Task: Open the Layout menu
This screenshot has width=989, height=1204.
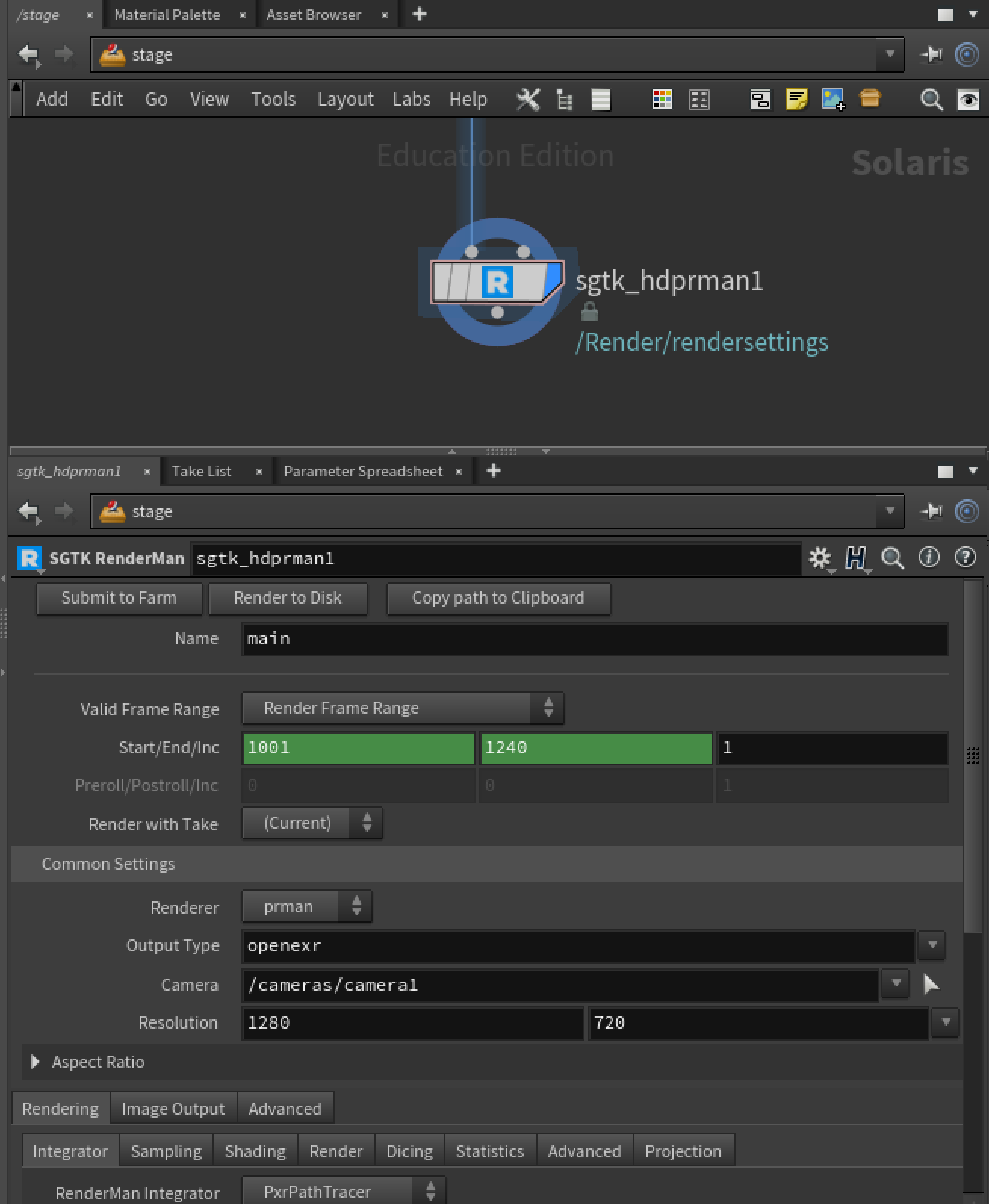Action: pos(346,99)
